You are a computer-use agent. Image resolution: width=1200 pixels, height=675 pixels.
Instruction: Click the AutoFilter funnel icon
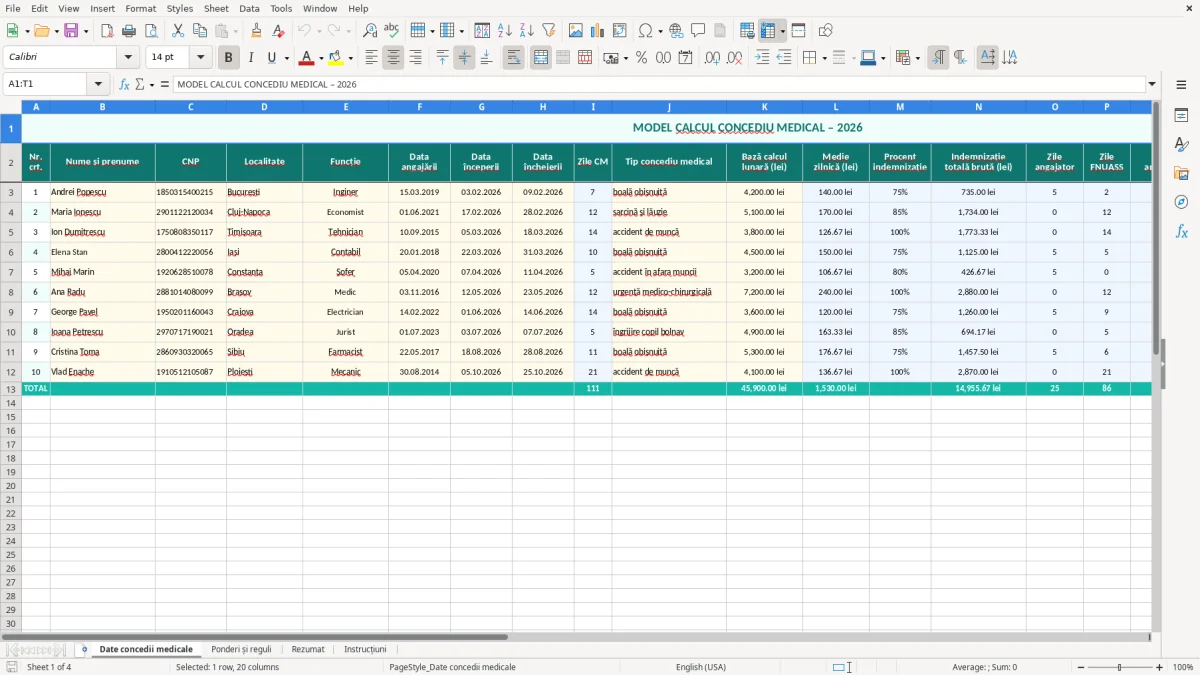(x=548, y=31)
